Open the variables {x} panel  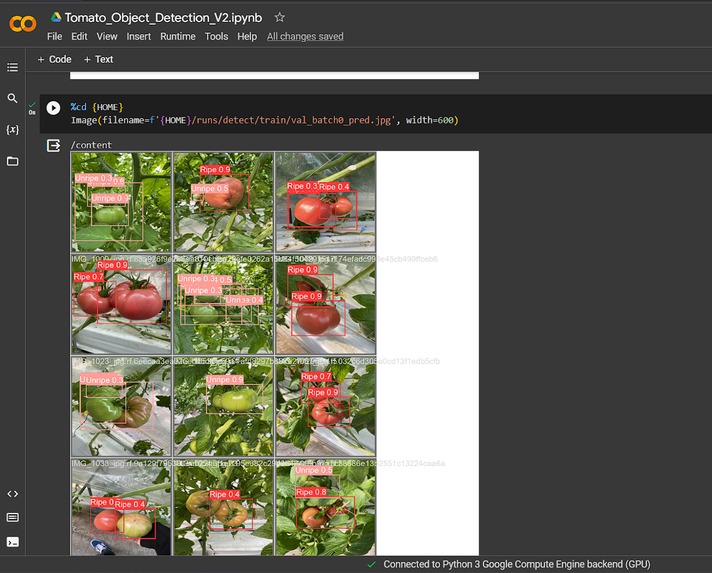click(x=12, y=130)
